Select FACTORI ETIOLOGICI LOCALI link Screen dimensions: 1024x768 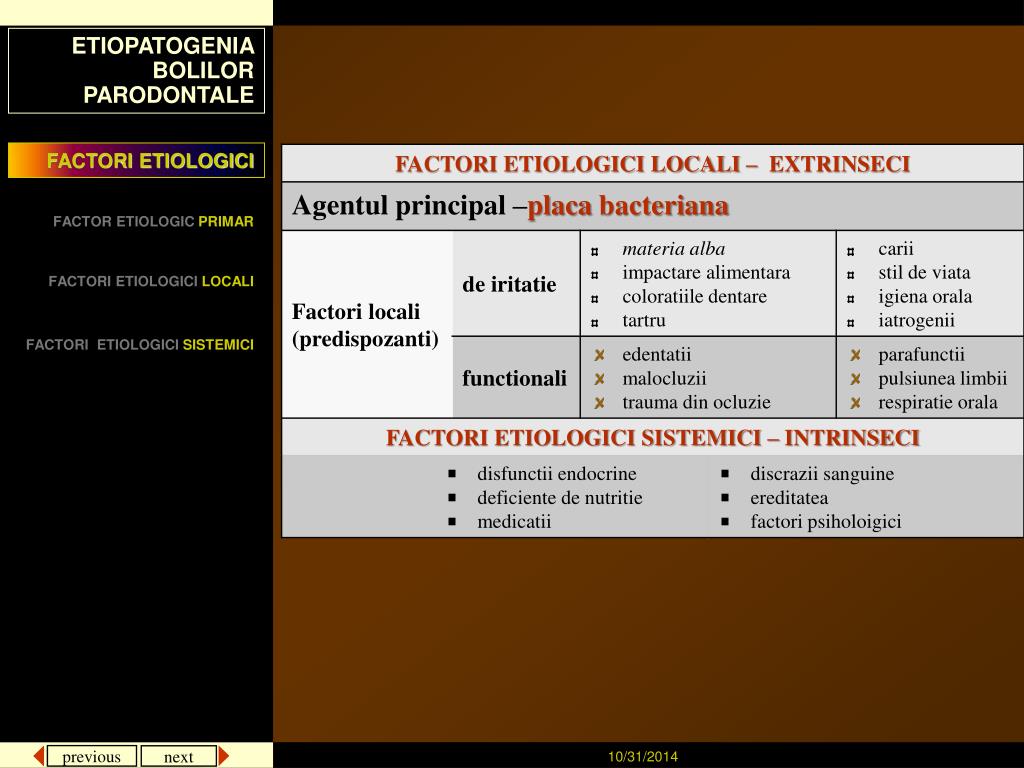(x=151, y=281)
